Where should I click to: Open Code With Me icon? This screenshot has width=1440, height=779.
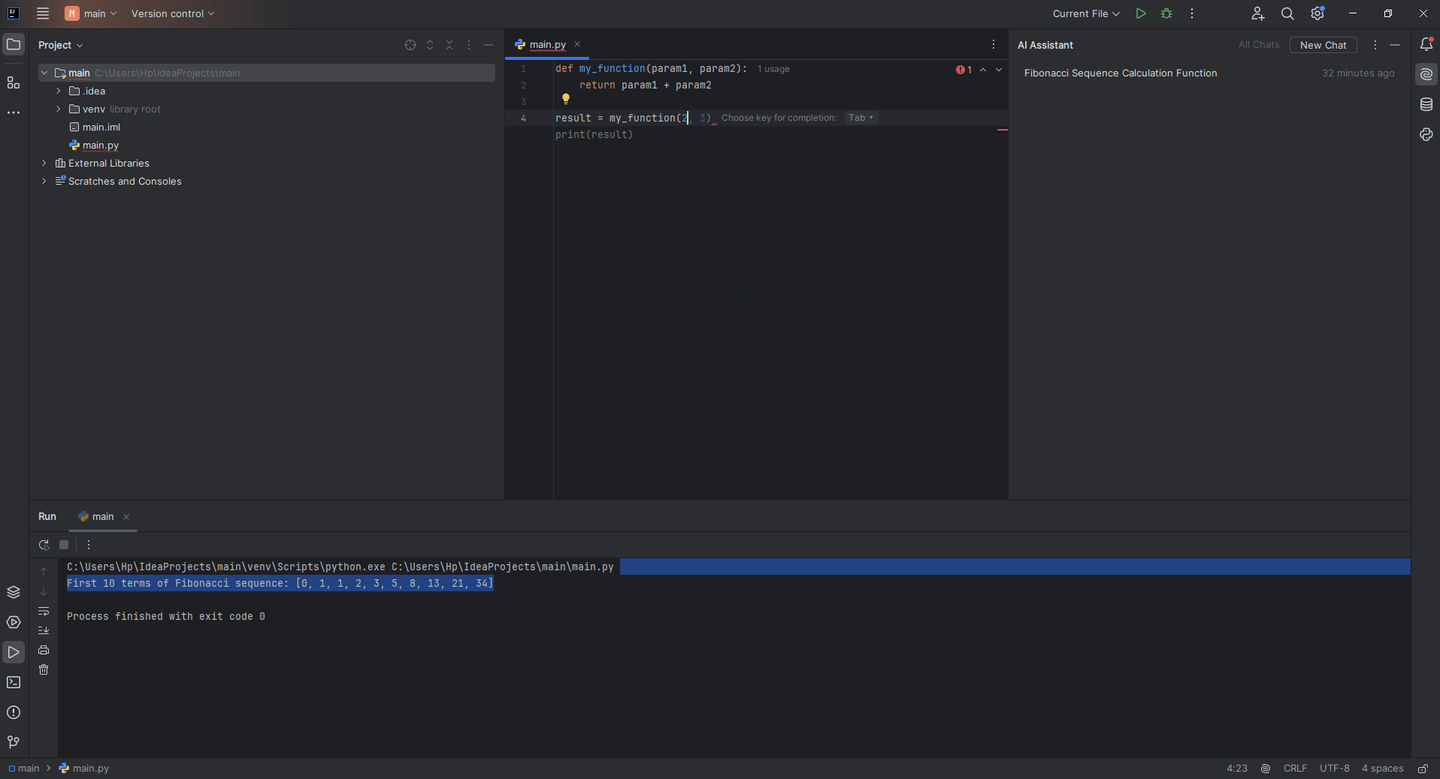[x=1257, y=14]
